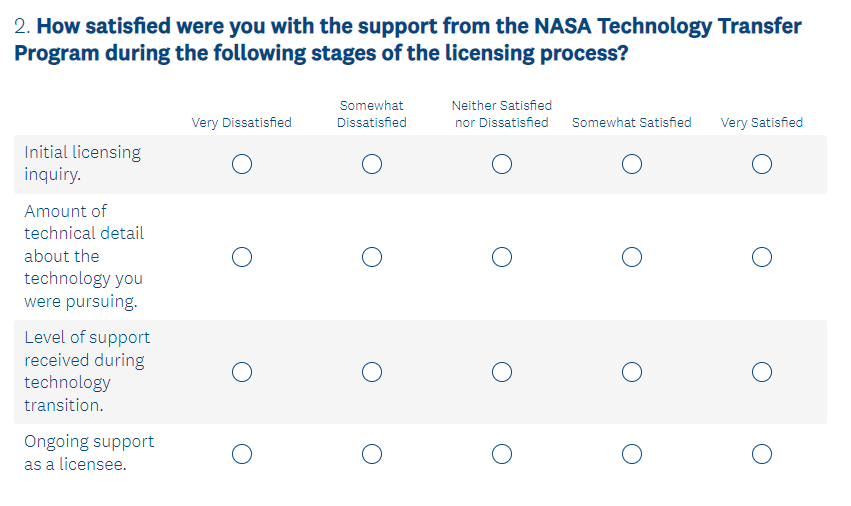Select Very Satisfied for amount of technical detail

[x=762, y=257]
